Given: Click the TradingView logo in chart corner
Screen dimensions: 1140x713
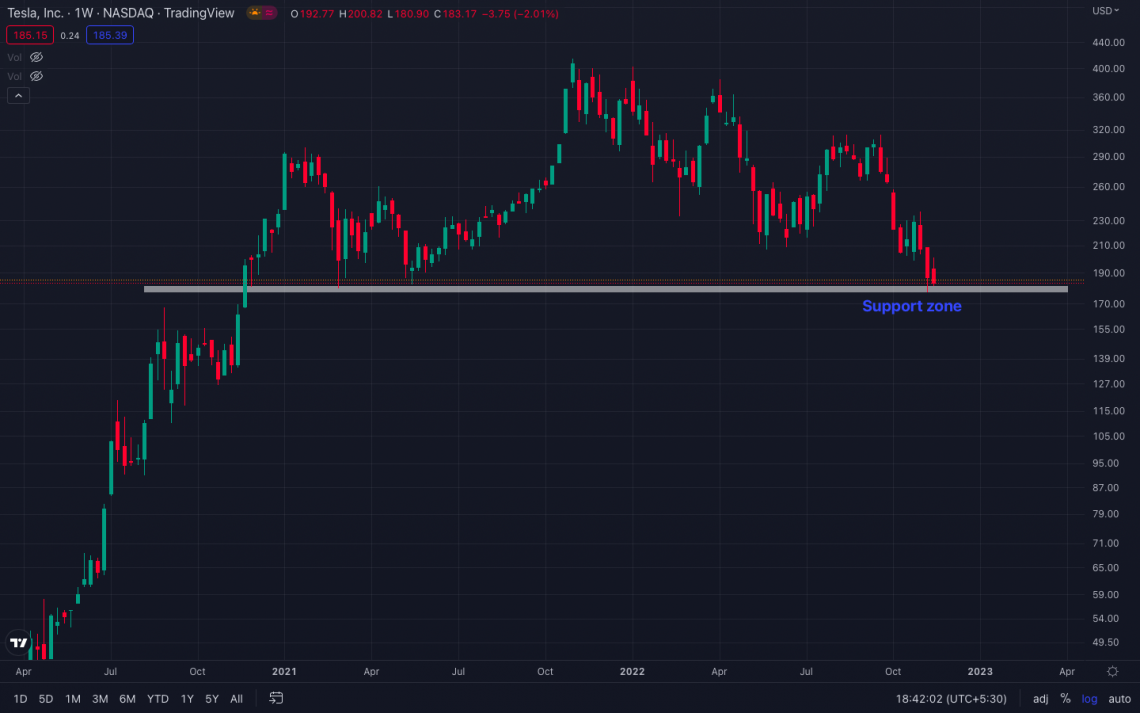Looking at the screenshot, I should click(x=18, y=643).
